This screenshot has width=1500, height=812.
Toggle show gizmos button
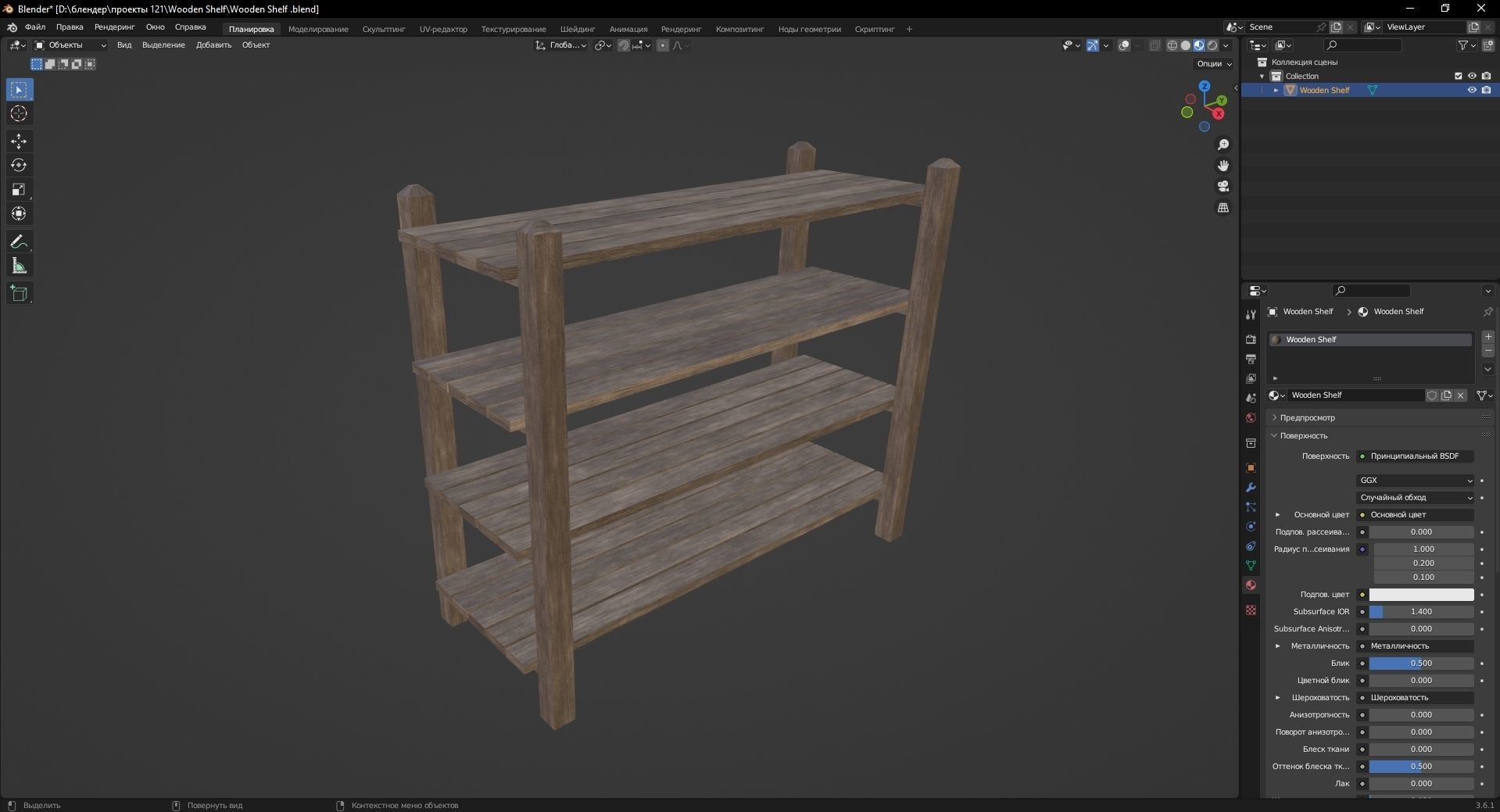click(1093, 45)
